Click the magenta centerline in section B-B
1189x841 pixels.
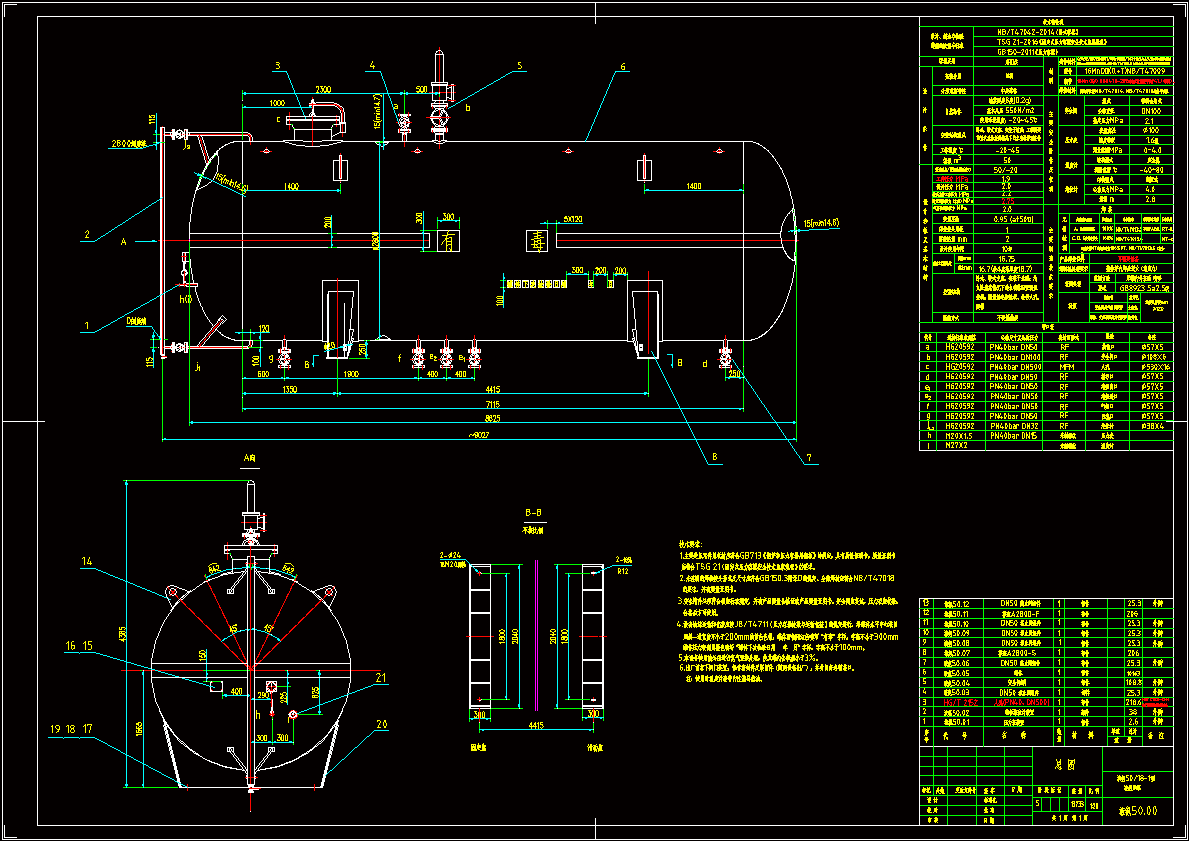(536, 635)
